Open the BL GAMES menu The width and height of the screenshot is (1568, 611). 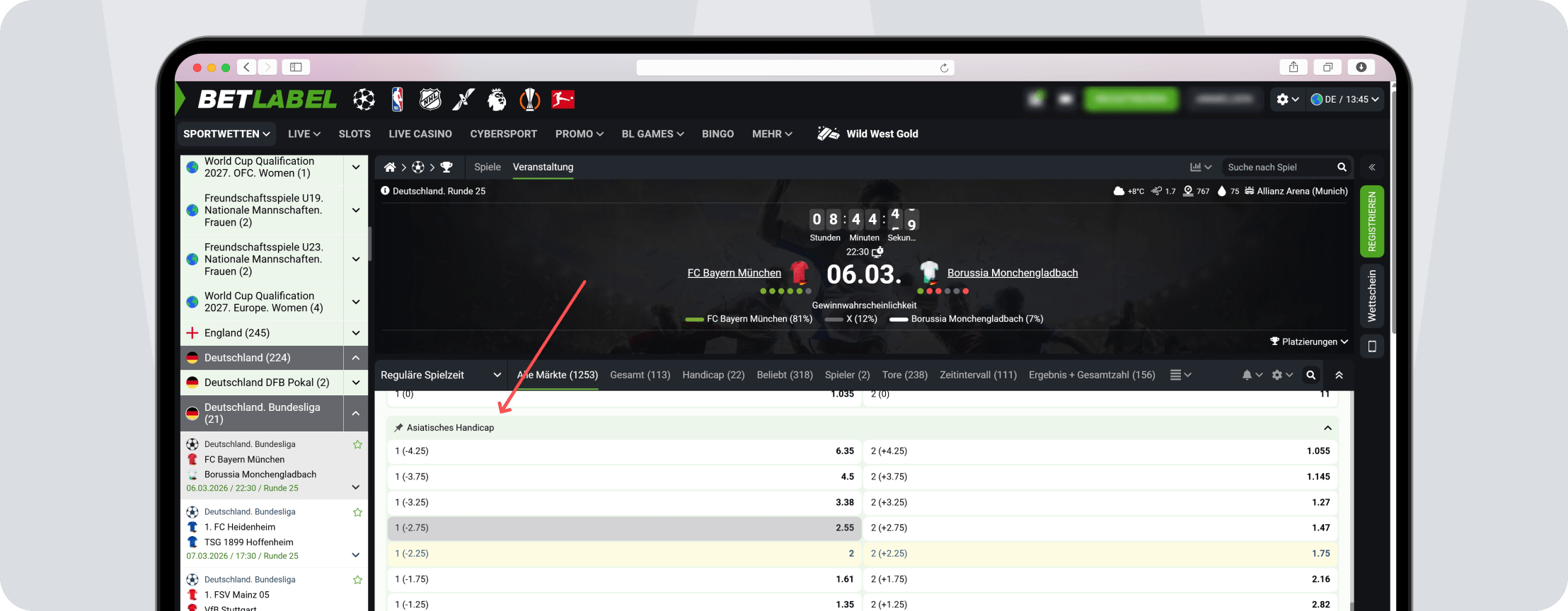tap(653, 134)
